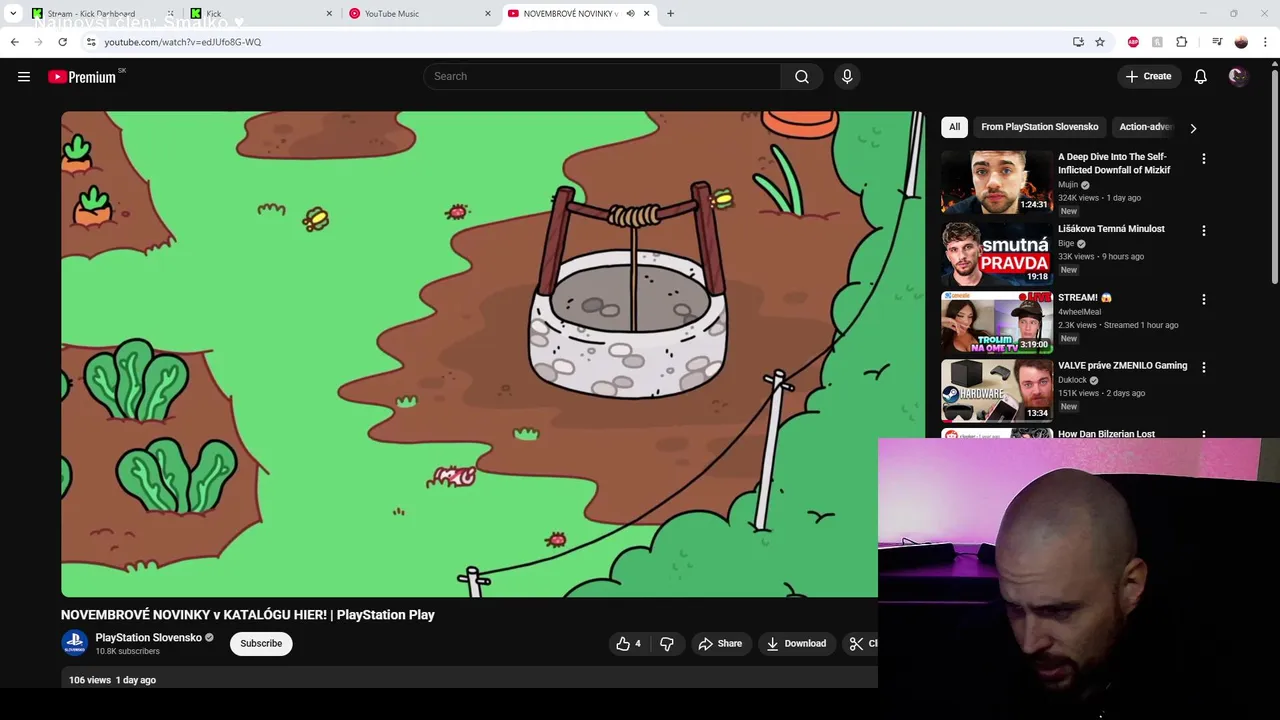Image resolution: width=1280 pixels, height=720 pixels.
Task: Open Mujin channel link
Action: coord(1068,185)
